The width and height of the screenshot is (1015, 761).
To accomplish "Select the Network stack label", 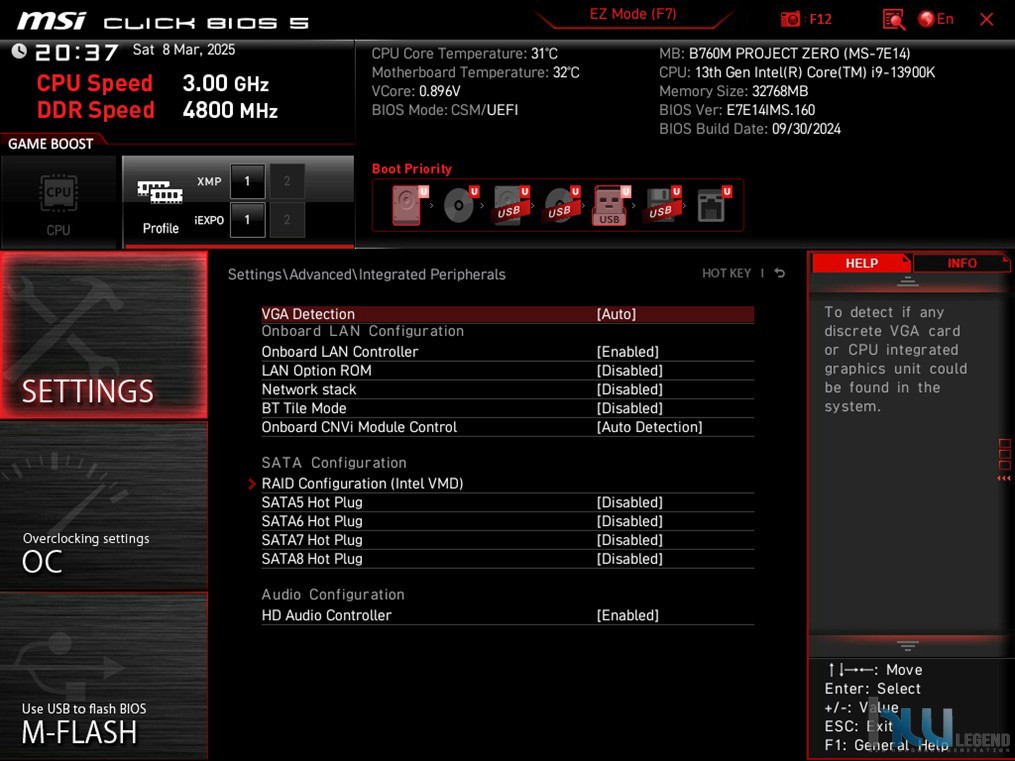I will tap(309, 390).
